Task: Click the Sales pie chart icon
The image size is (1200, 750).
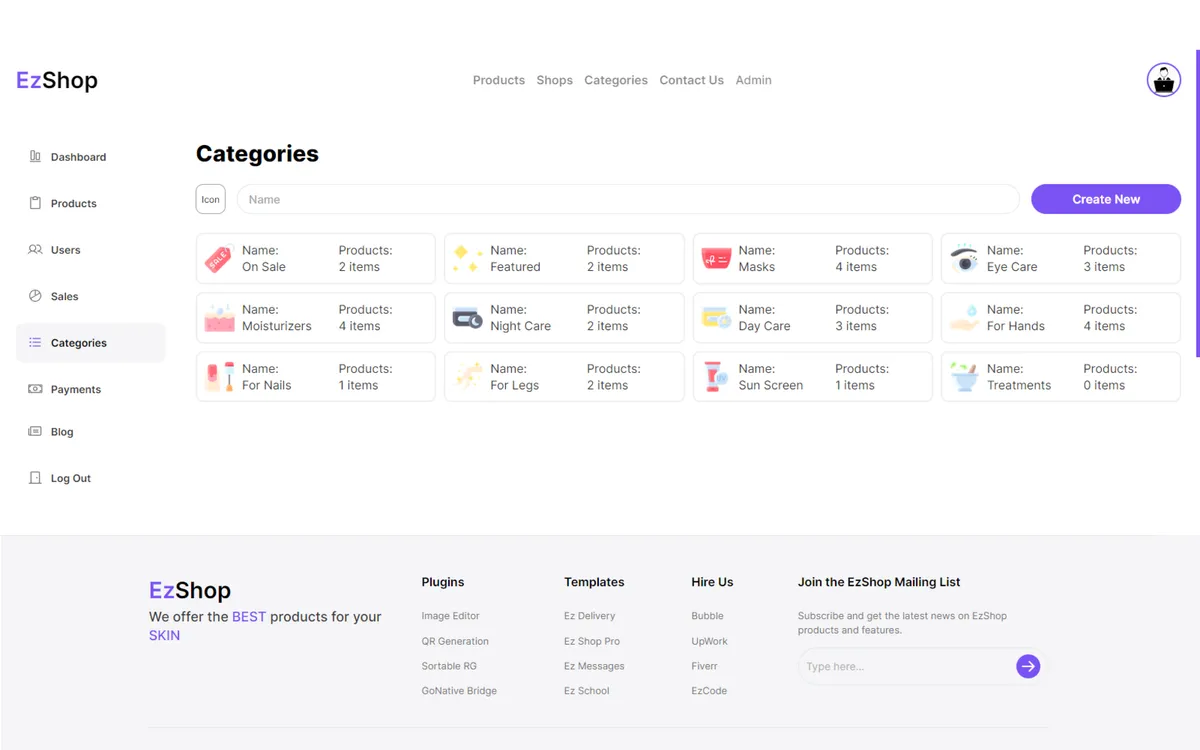Action: point(35,296)
